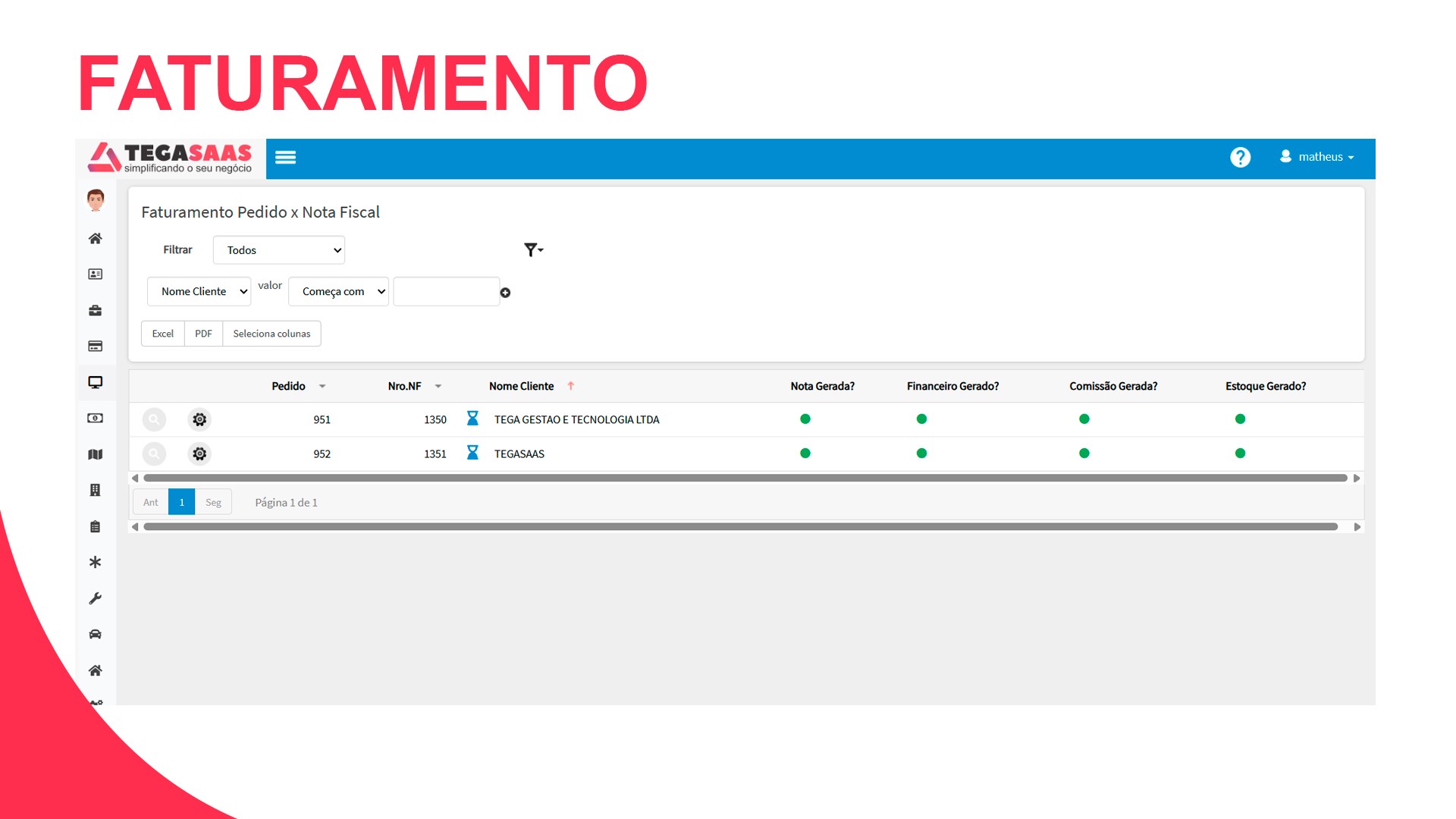Click 'Estoque Gerado?' column header
The height and width of the screenshot is (819, 1456).
click(1266, 386)
